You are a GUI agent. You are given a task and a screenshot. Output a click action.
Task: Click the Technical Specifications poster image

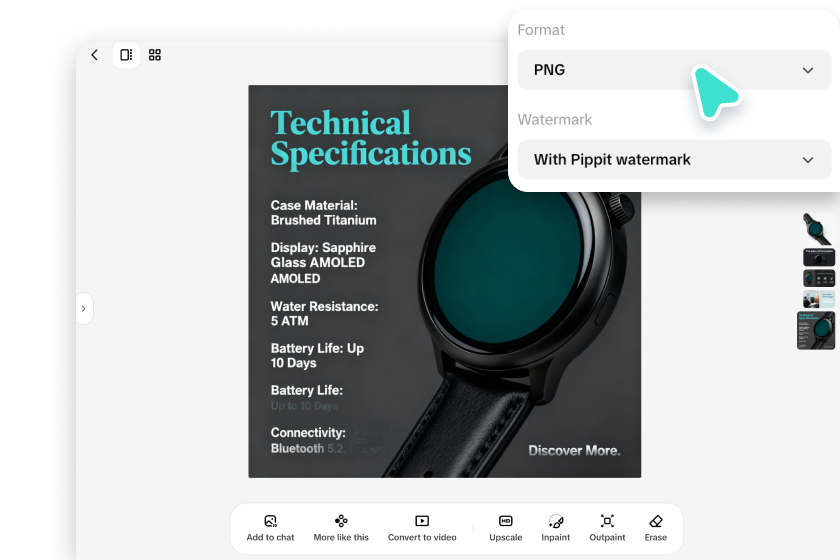point(444,281)
